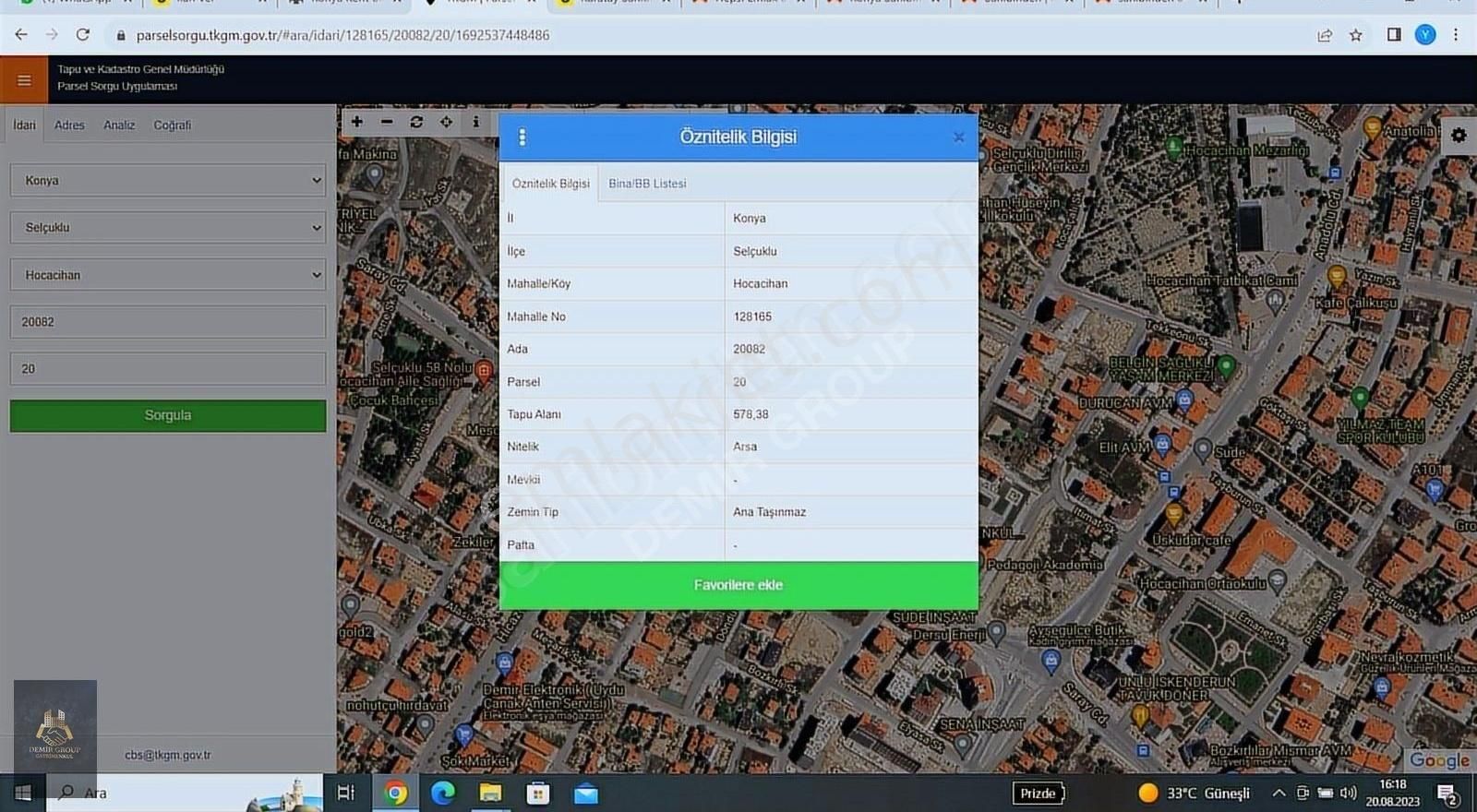The width and height of the screenshot is (1477, 812).
Task: Click the Hocacihan Ortaokulu map marker
Action: click(x=1278, y=580)
